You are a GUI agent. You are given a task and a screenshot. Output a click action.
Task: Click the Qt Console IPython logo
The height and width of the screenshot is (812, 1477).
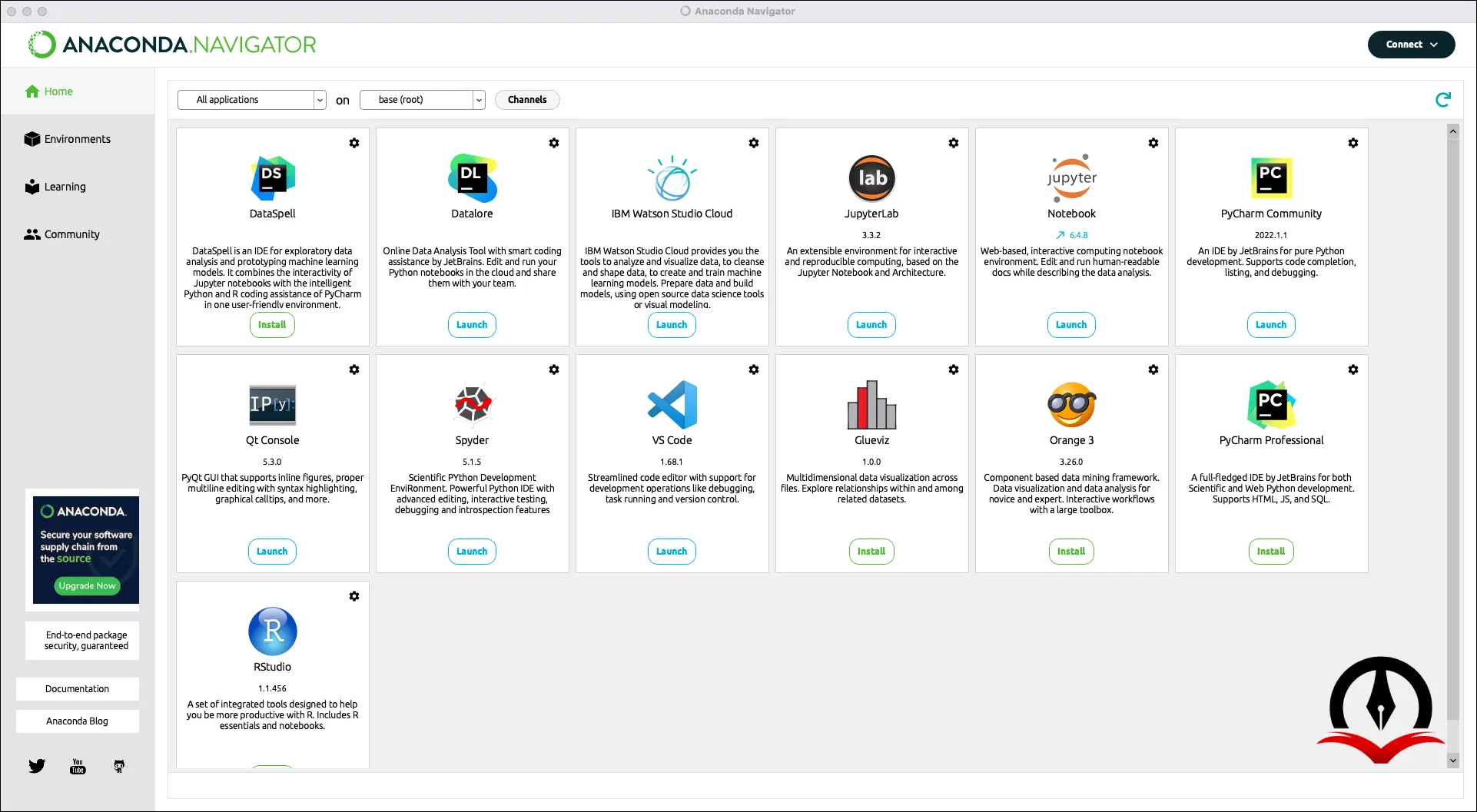point(273,405)
